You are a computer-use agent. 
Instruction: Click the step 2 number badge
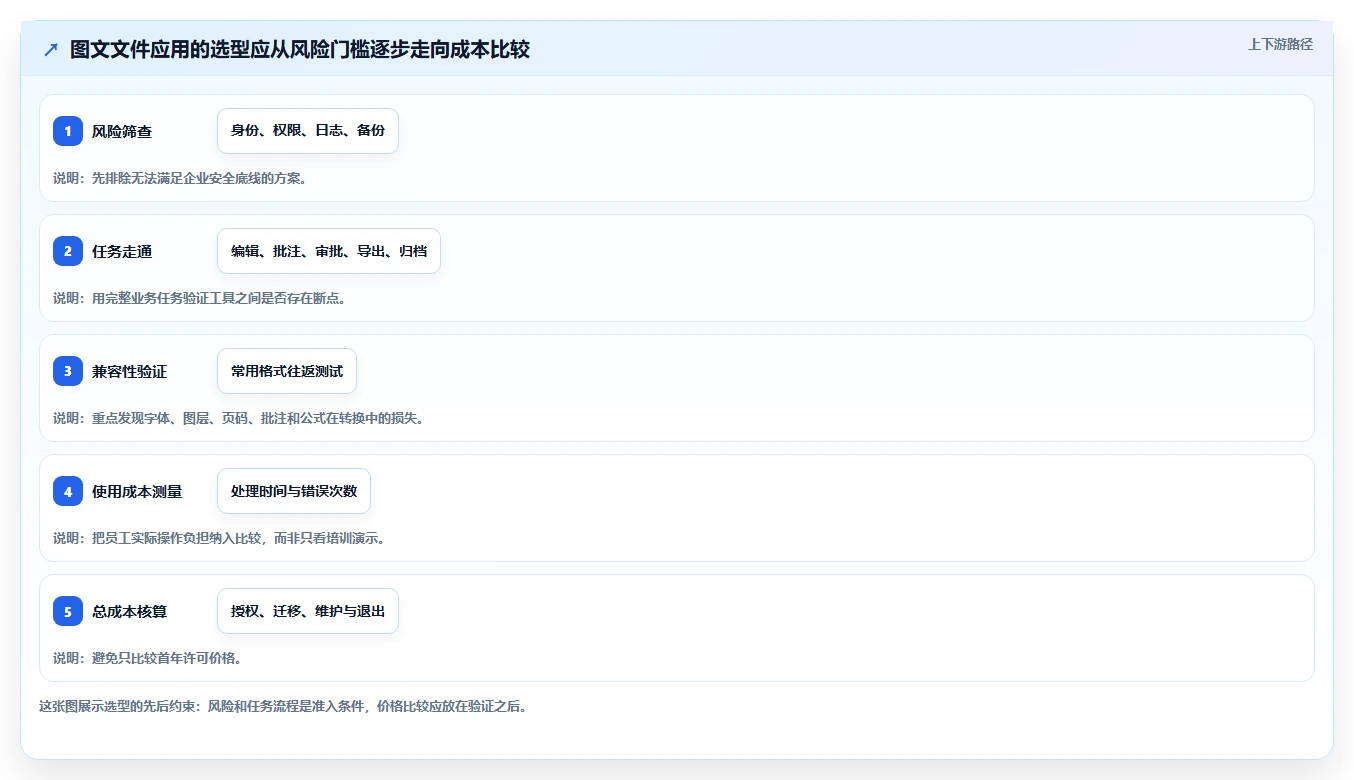tap(68, 251)
